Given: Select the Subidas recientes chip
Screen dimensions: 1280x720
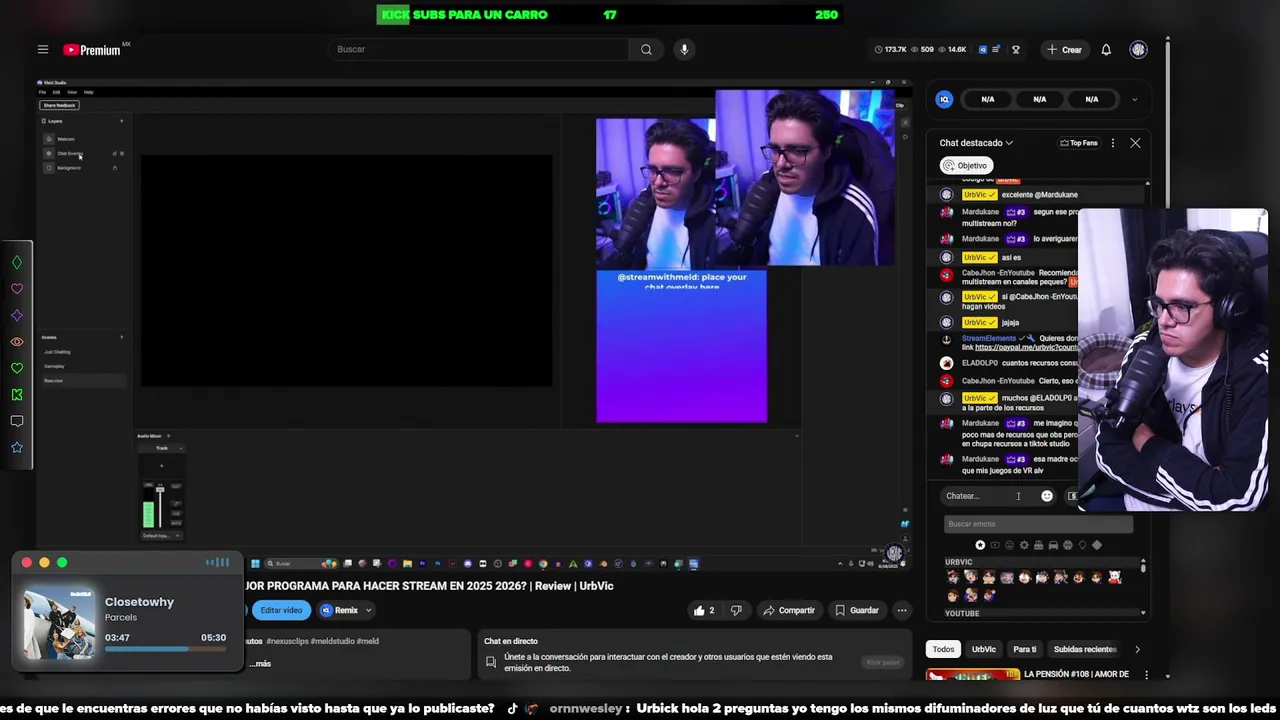Looking at the screenshot, I should 1085,649.
